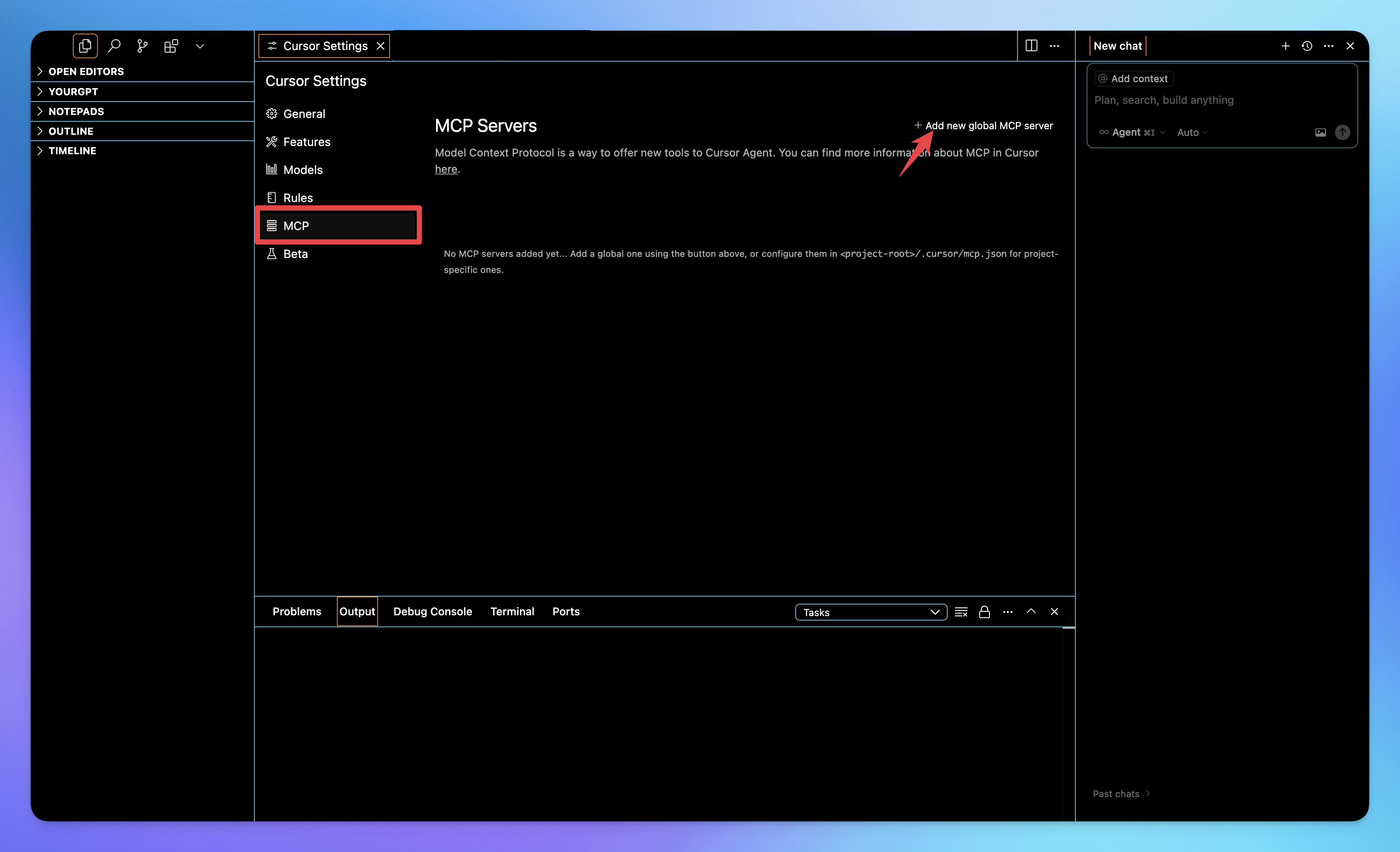Expand the OPEN EDITORS section

point(142,72)
